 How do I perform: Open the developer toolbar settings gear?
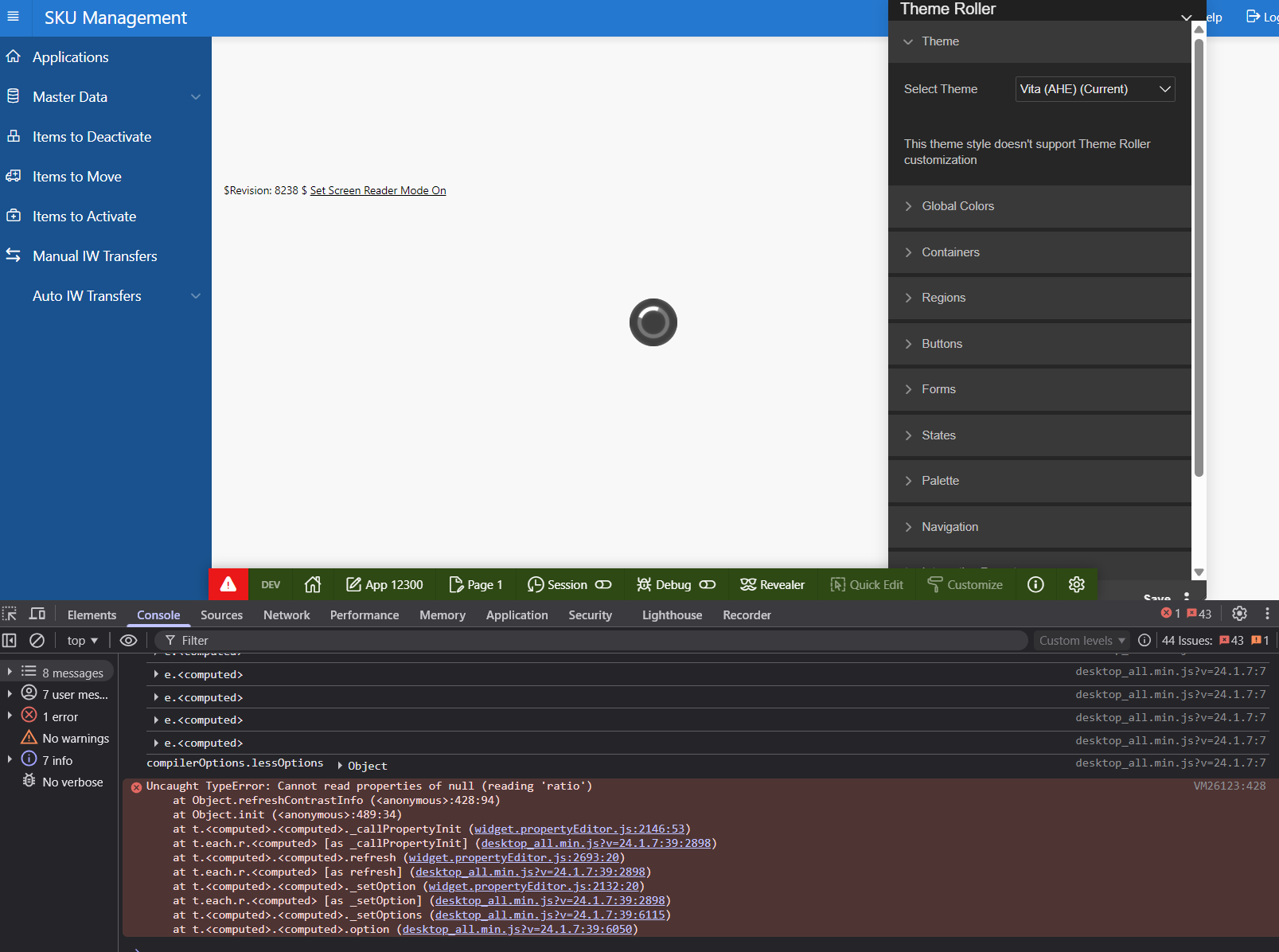click(x=1076, y=584)
